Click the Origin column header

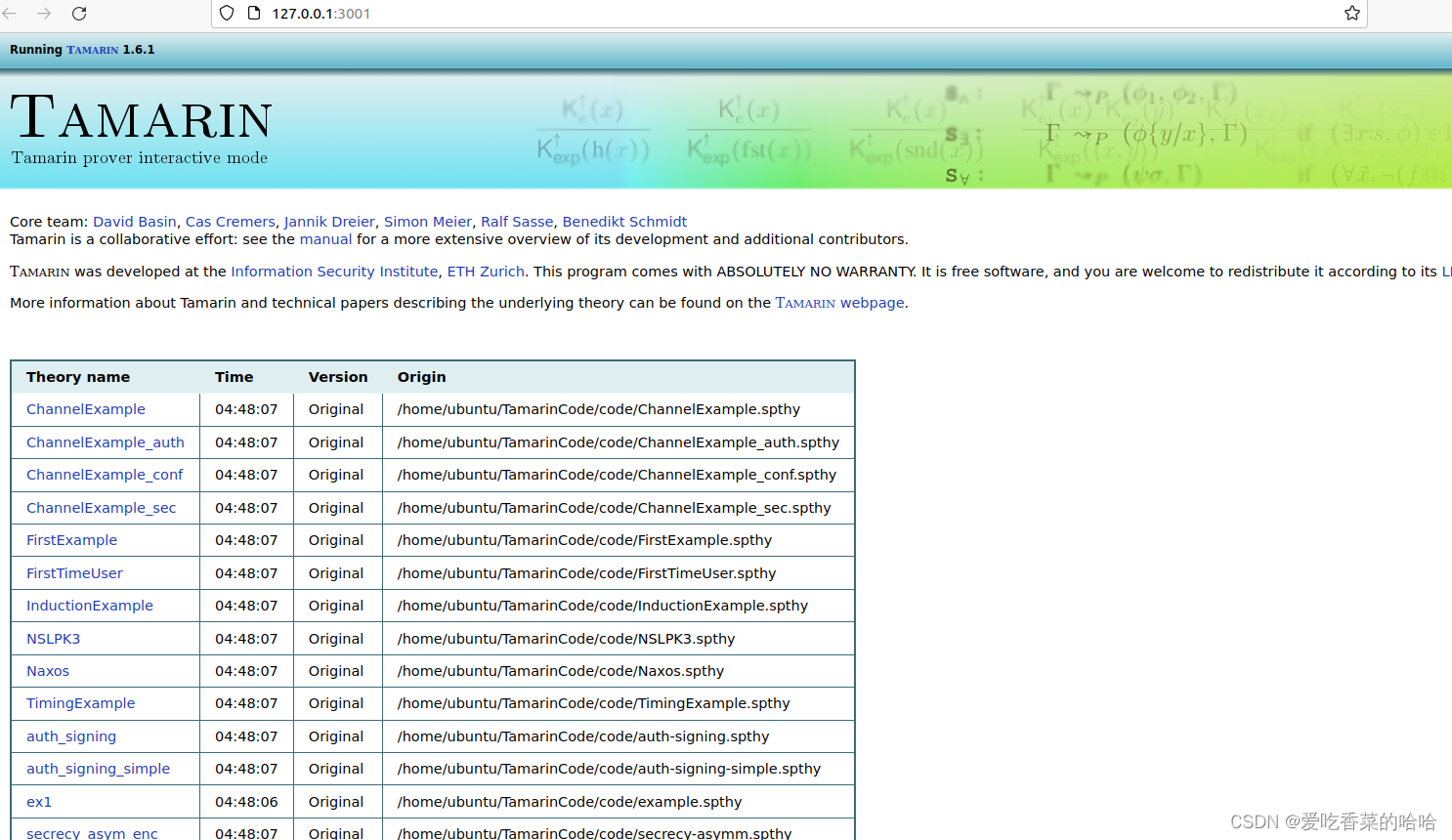tap(422, 377)
